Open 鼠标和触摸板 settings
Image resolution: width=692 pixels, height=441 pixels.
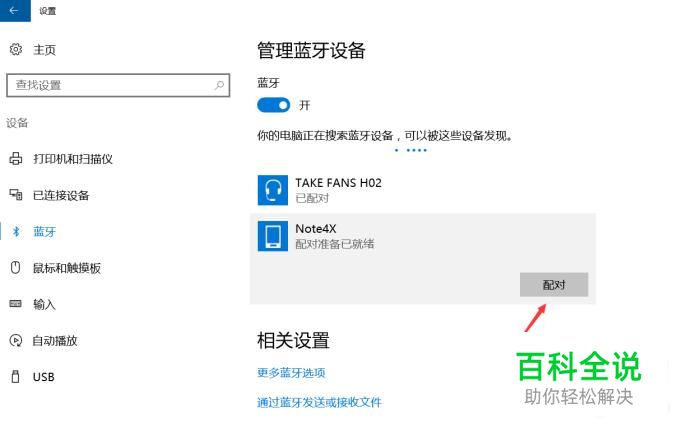point(67,268)
